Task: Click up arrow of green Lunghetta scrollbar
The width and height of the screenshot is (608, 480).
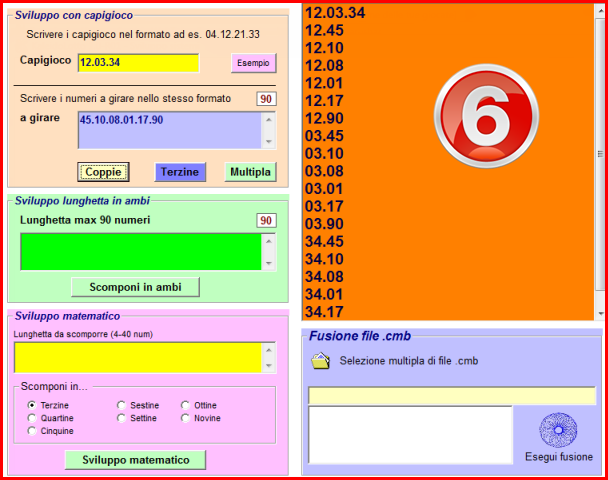Action: click(x=269, y=242)
